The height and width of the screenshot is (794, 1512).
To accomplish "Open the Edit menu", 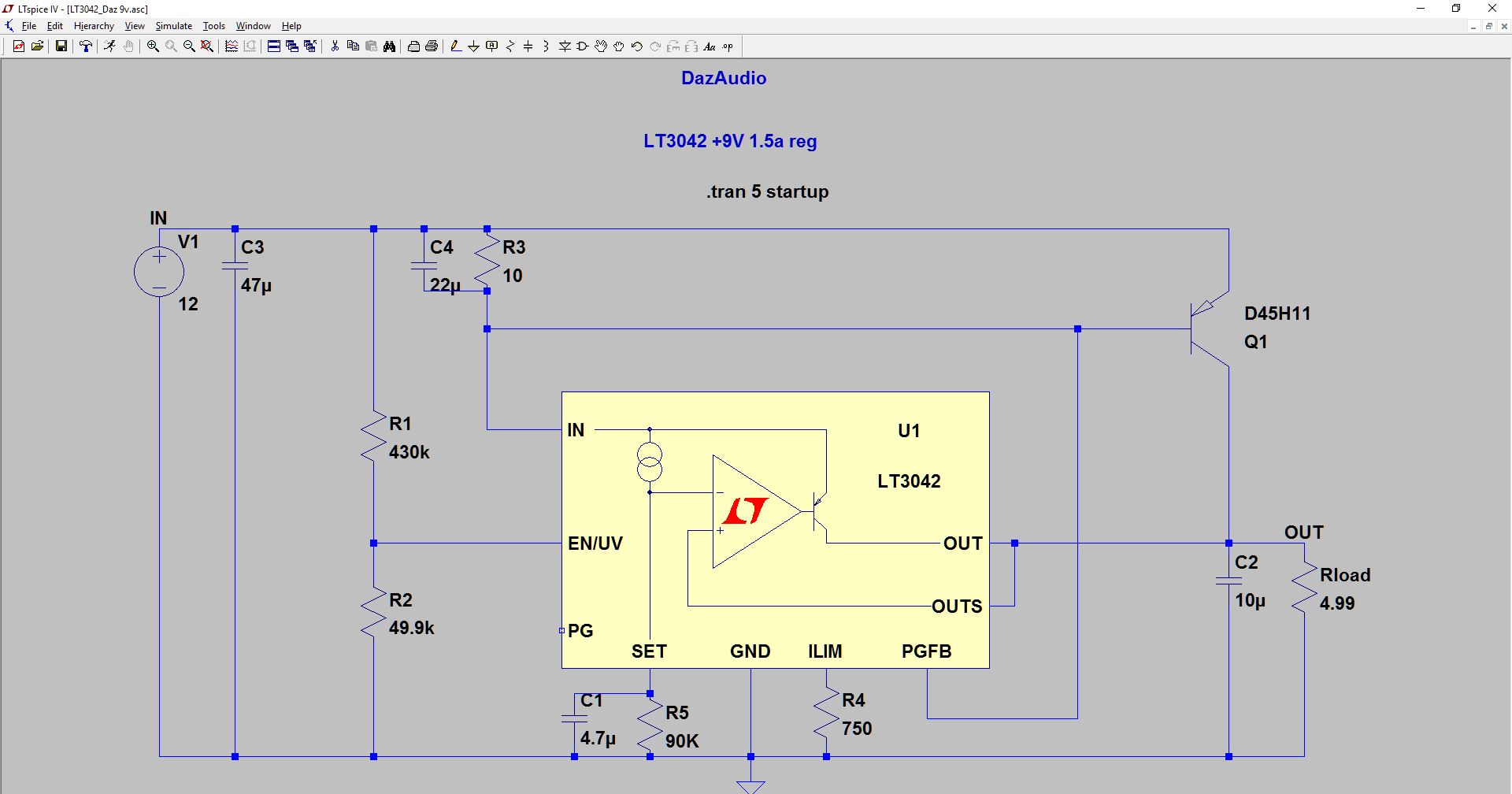I will (x=55, y=26).
